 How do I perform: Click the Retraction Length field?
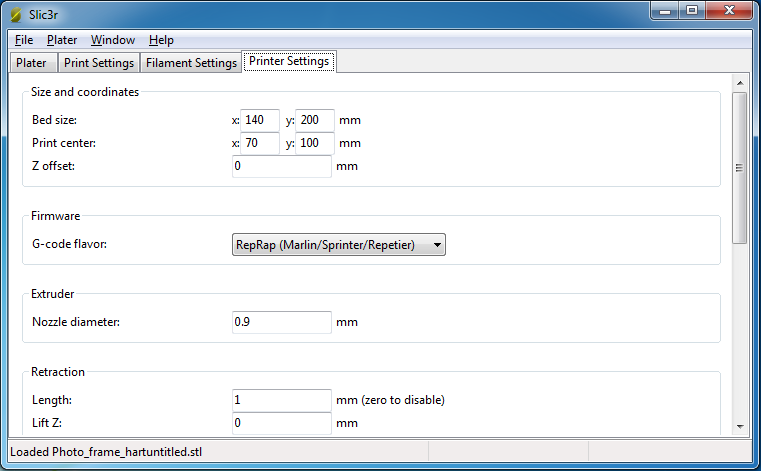[x=281, y=400]
